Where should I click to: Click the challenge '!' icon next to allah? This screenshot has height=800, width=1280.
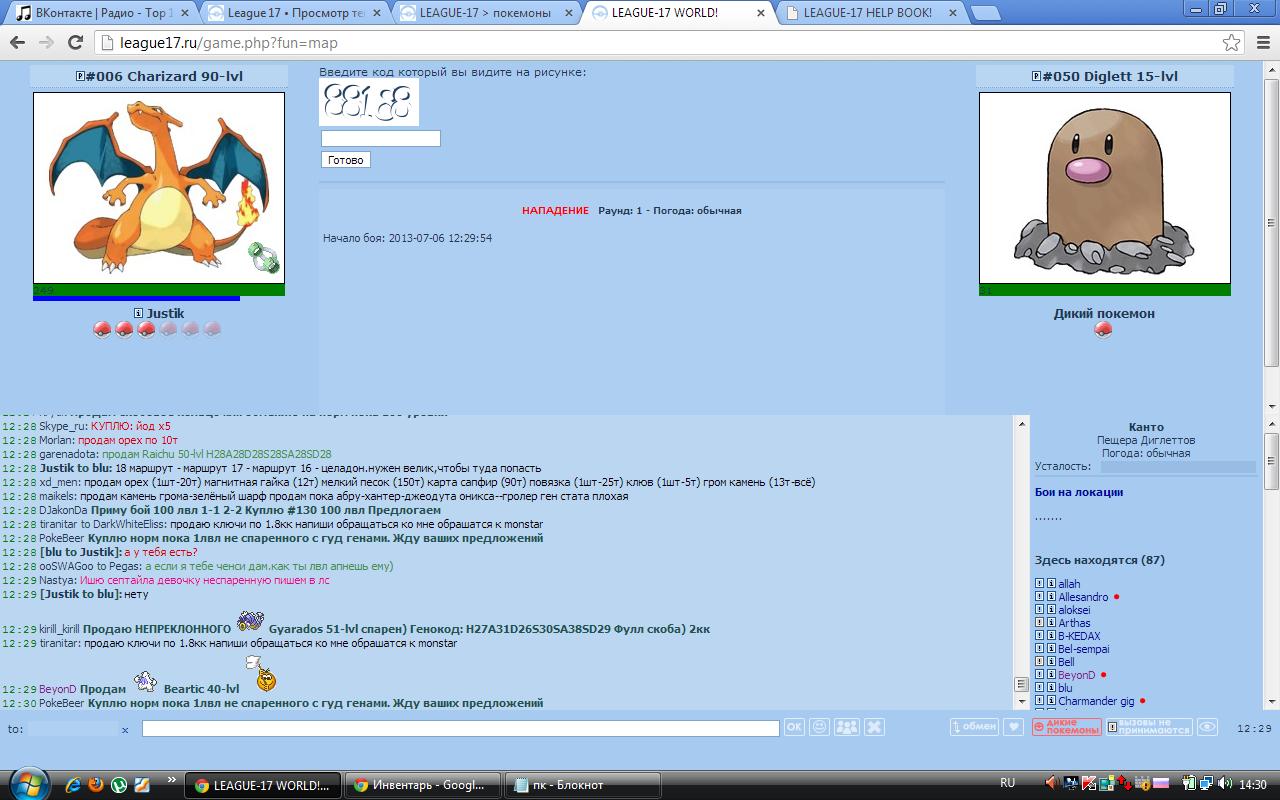pyautogui.click(x=1039, y=584)
